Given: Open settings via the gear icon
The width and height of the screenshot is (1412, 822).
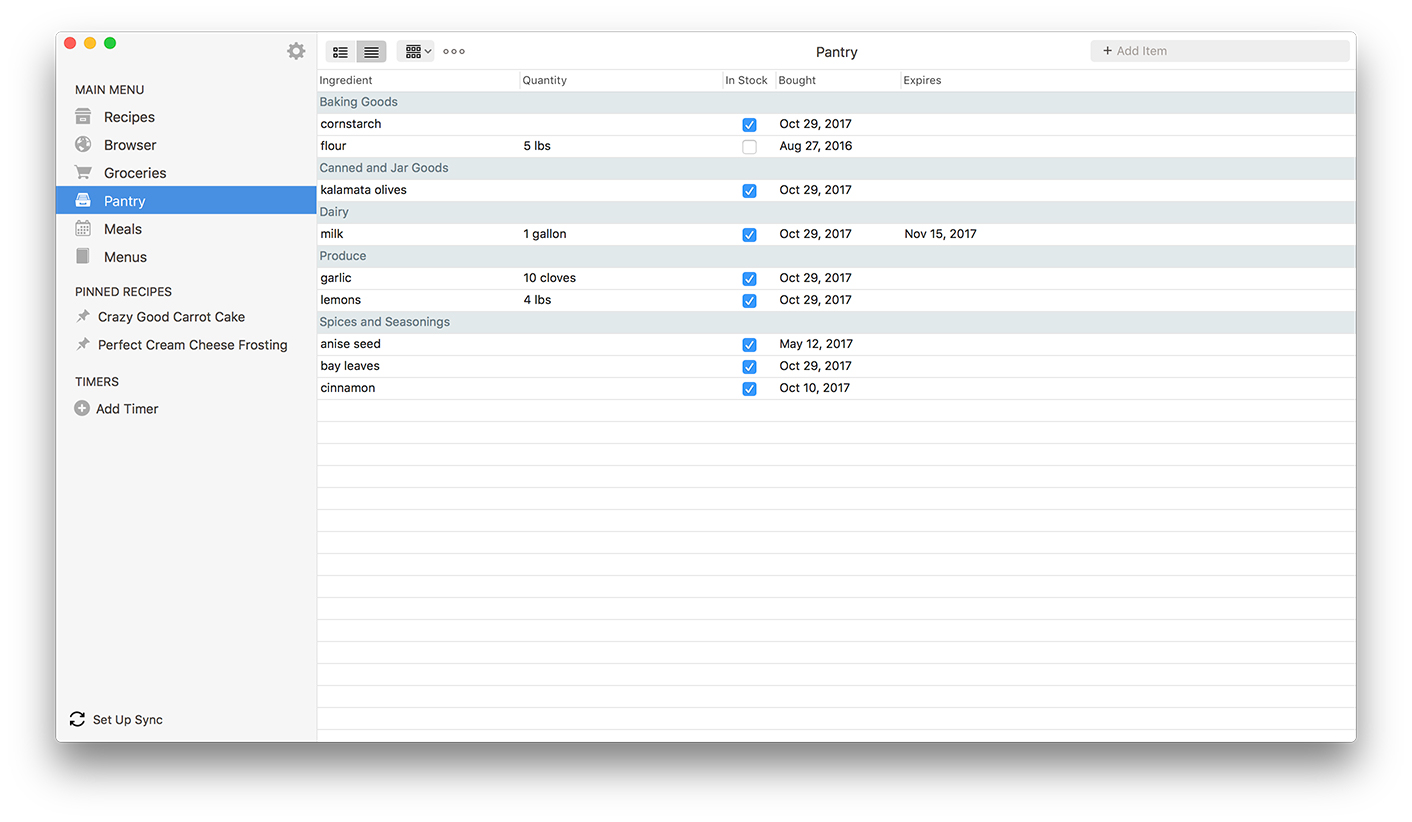Looking at the screenshot, I should point(296,51).
